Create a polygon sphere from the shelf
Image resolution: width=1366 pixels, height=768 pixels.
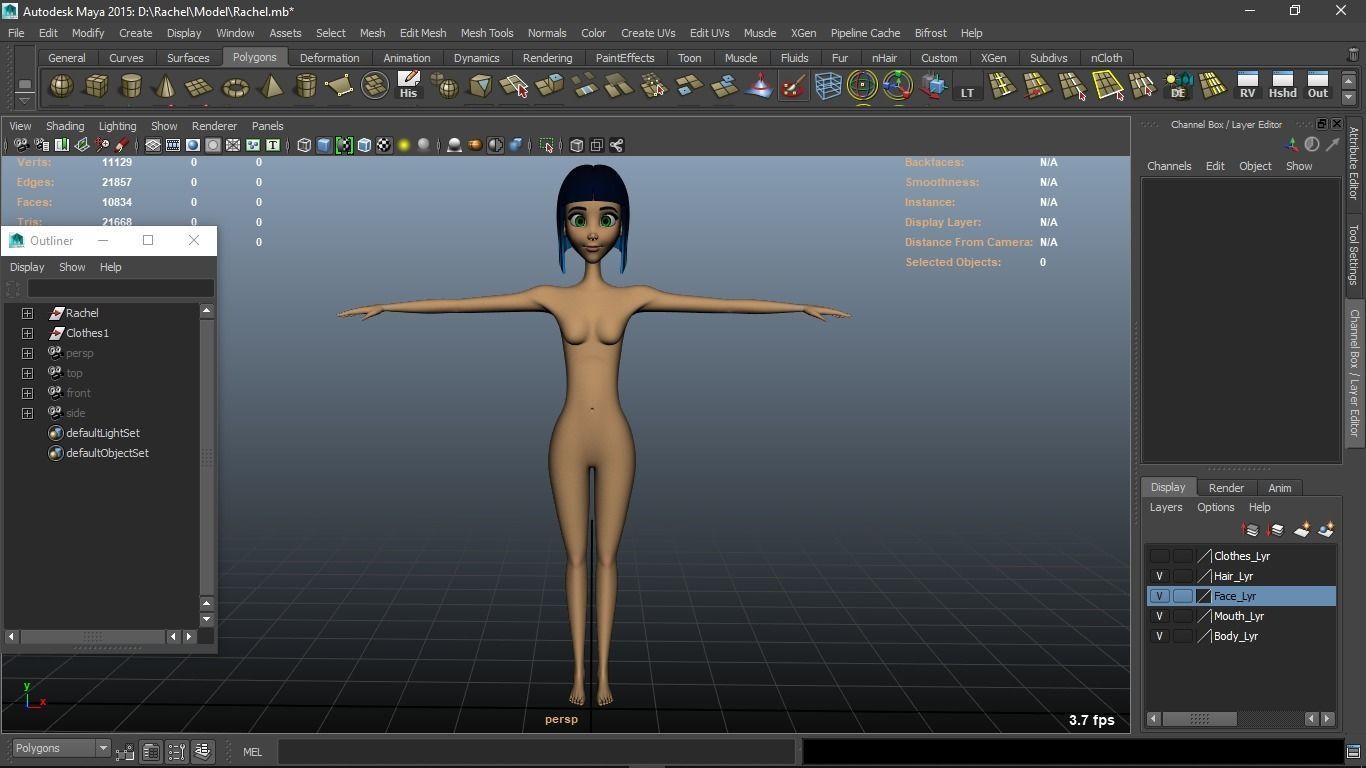(x=62, y=87)
